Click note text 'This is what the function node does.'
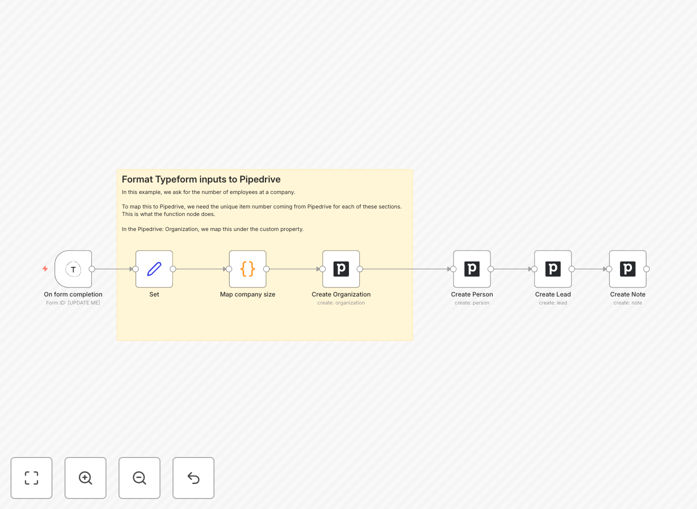The height and width of the screenshot is (509, 697). (x=168, y=214)
